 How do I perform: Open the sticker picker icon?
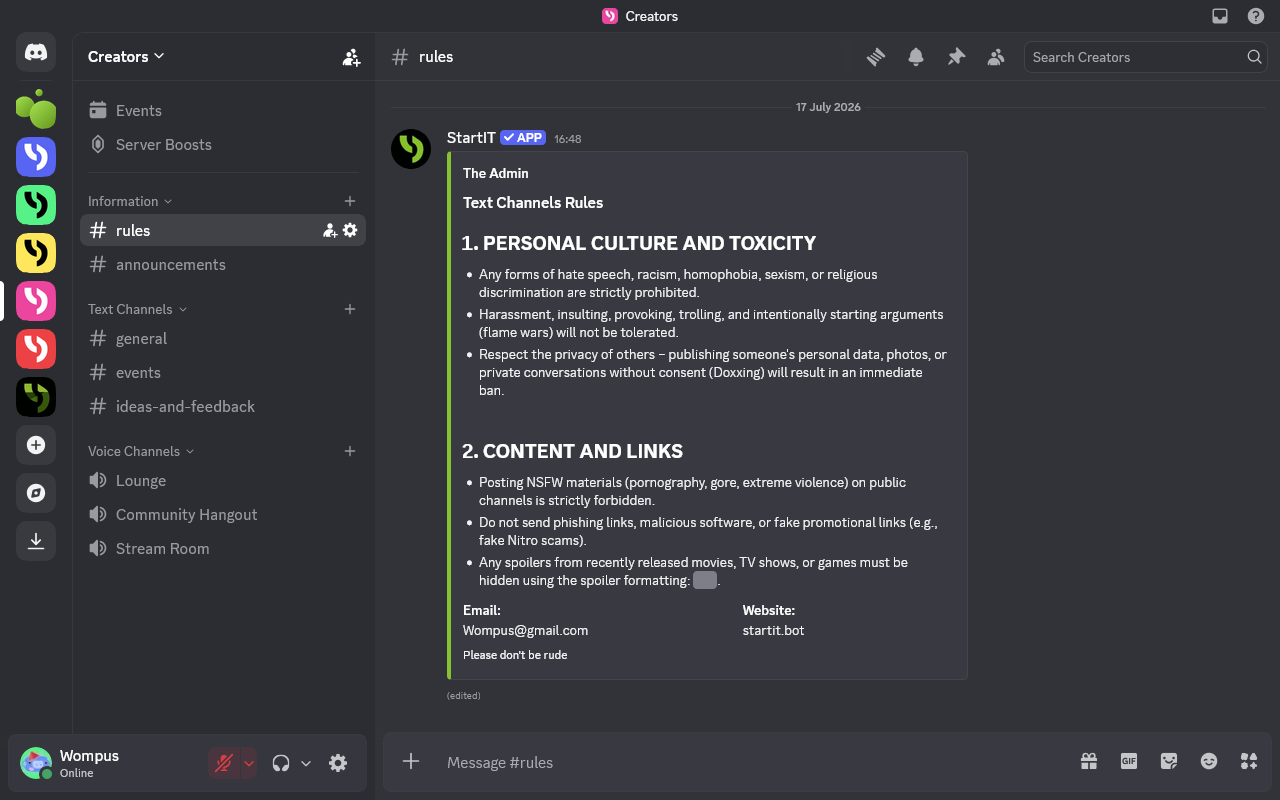(x=1169, y=762)
